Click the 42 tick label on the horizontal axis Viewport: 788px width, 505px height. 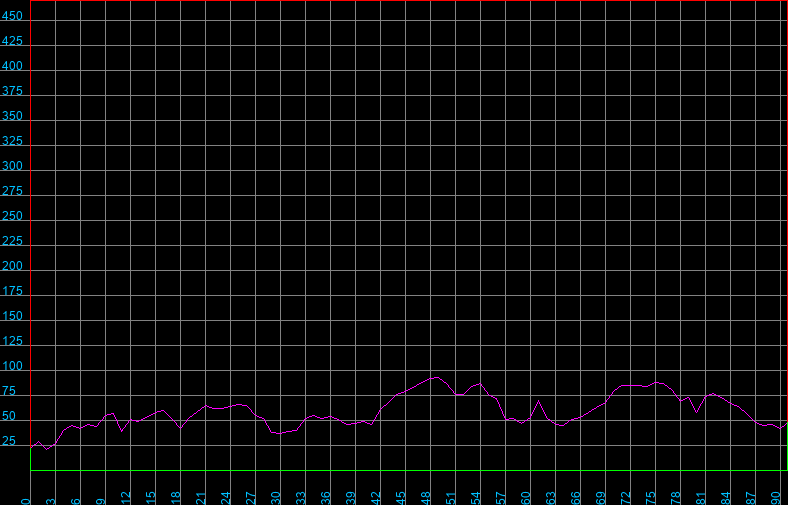tap(376, 498)
